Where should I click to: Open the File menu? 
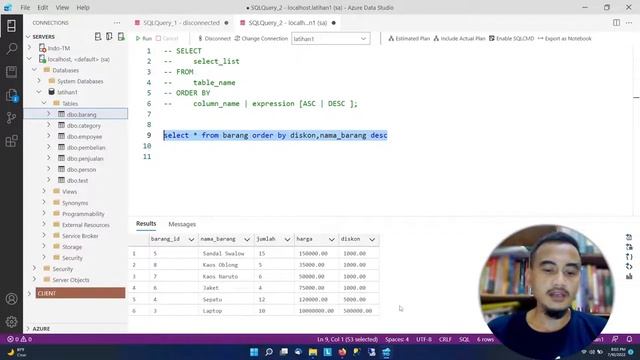coord(25,7)
